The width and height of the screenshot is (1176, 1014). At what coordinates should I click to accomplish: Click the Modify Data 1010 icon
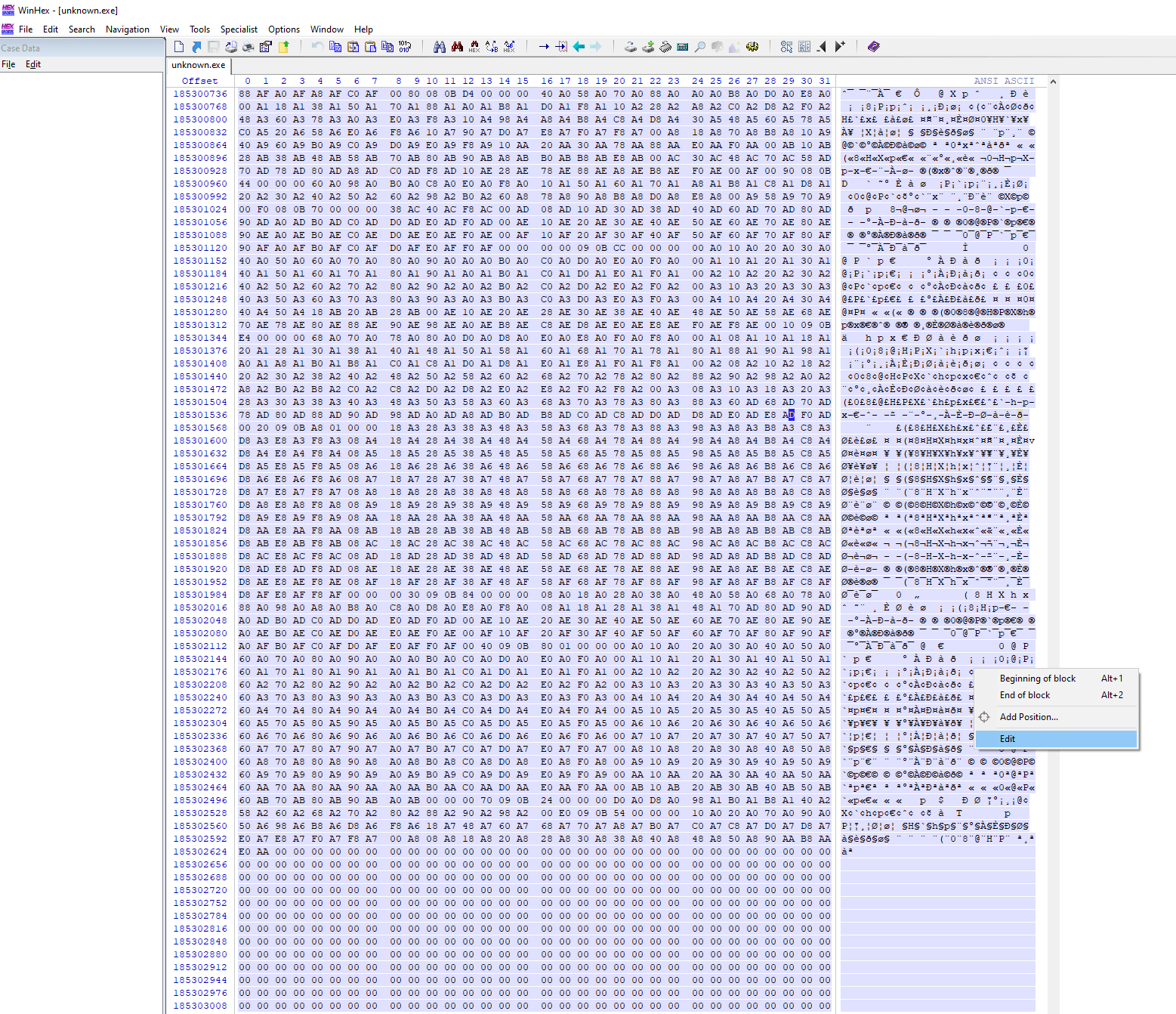click(405, 47)
